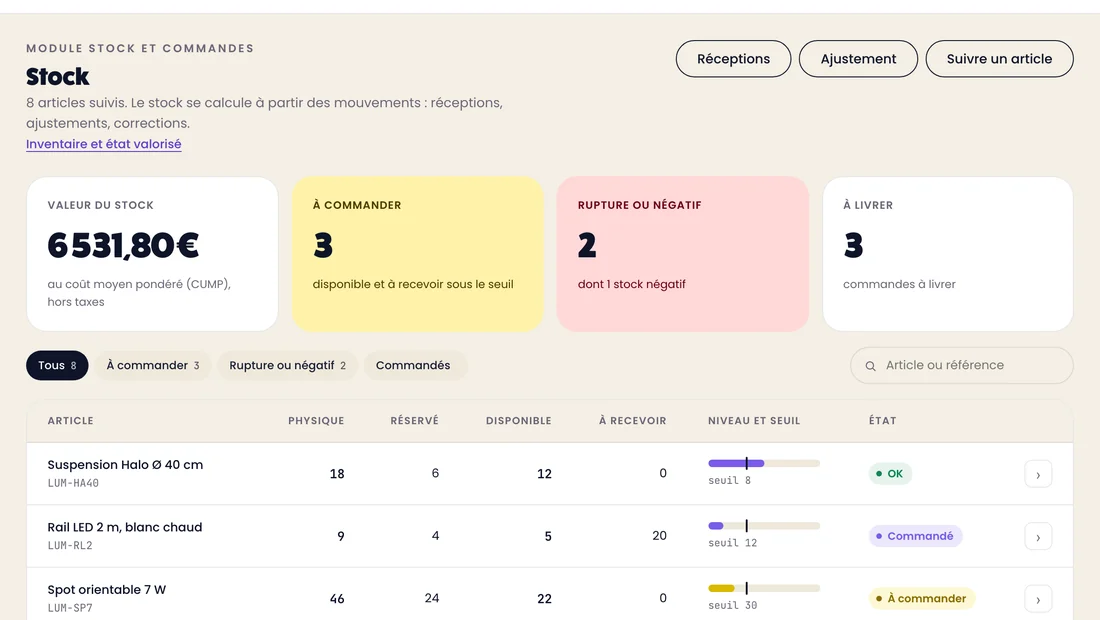Click seuil 12 label
This screenshot has width=1100, height=620.
point(732,543)
